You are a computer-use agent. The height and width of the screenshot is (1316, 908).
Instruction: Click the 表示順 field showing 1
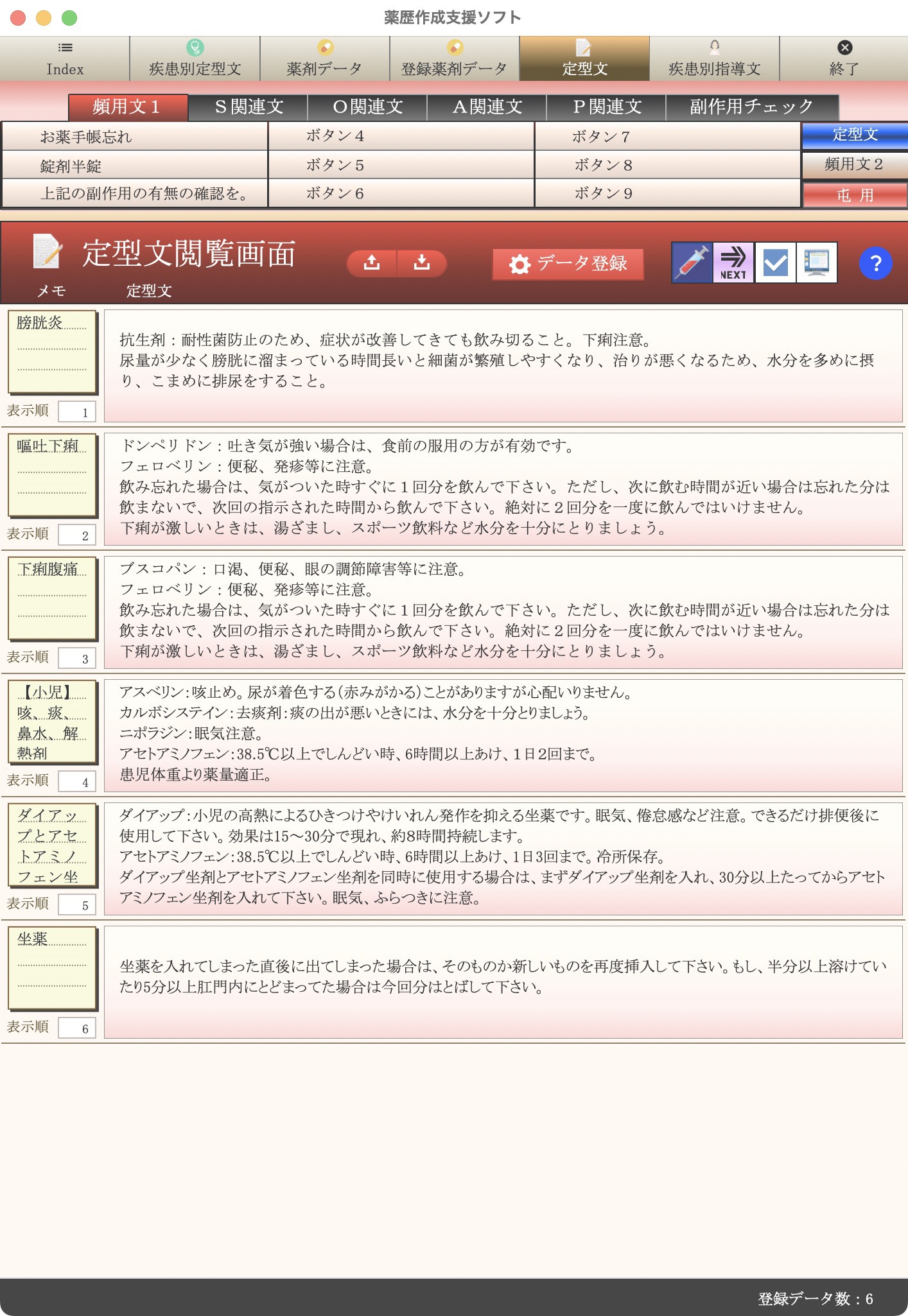click(76, 411)
